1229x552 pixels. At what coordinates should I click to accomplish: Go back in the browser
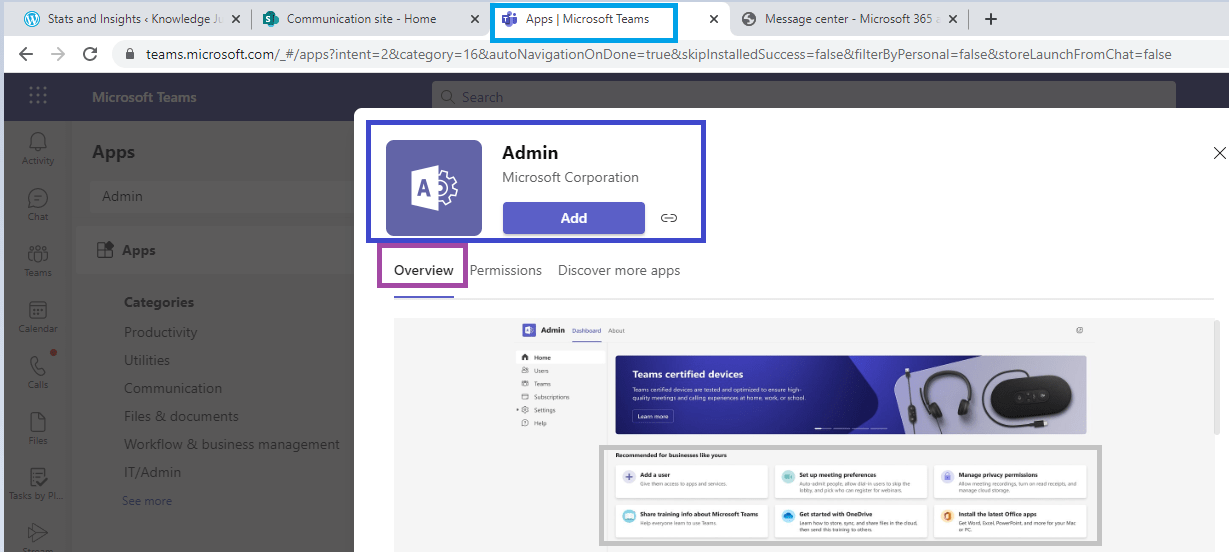tap(26, 54)
